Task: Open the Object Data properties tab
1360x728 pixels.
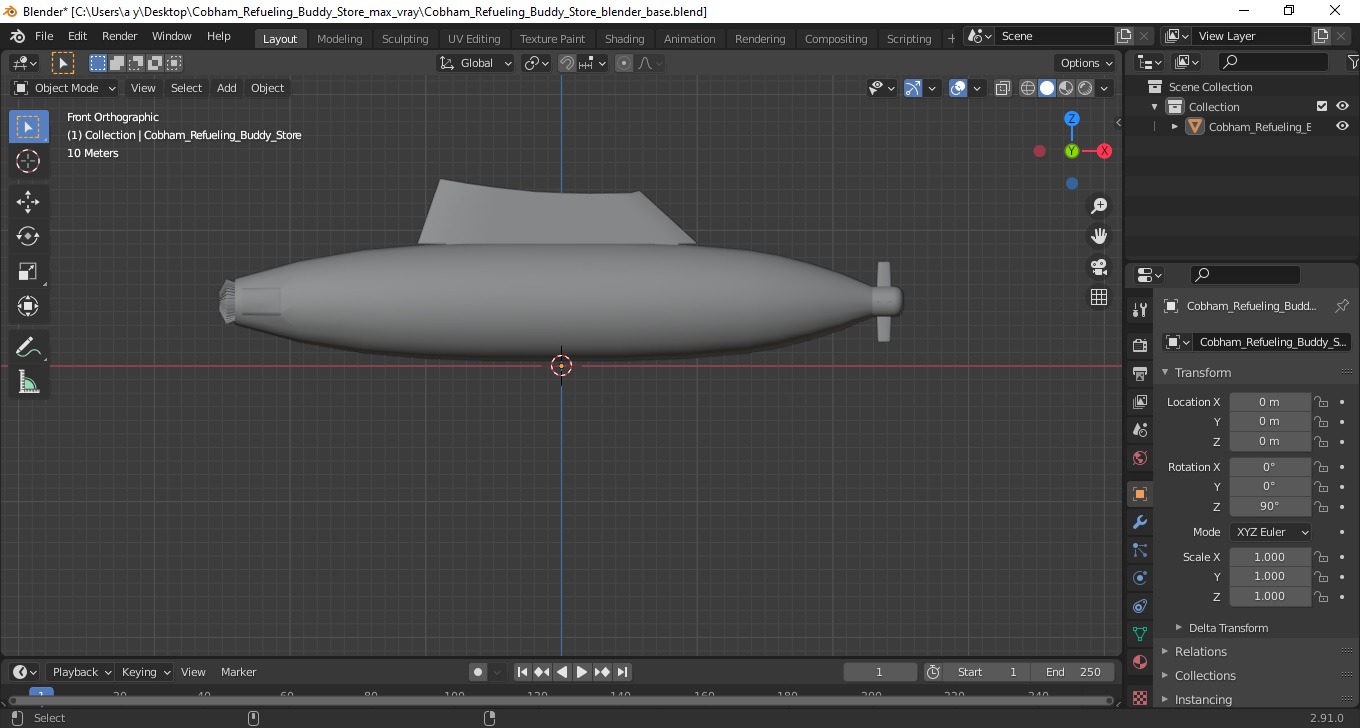Action: (x=1139, y=634)
